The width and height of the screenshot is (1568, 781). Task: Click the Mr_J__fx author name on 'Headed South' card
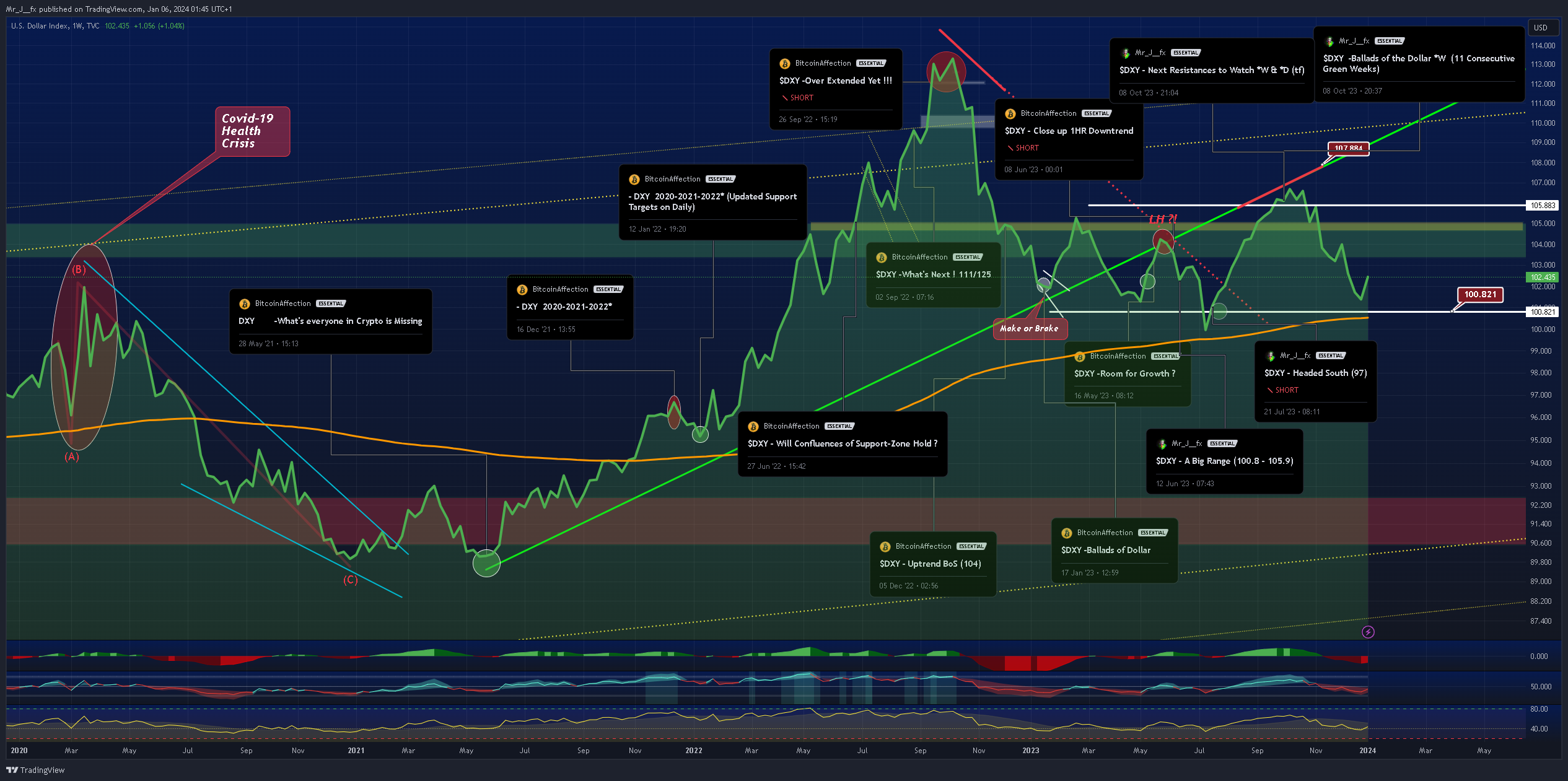1295,356
